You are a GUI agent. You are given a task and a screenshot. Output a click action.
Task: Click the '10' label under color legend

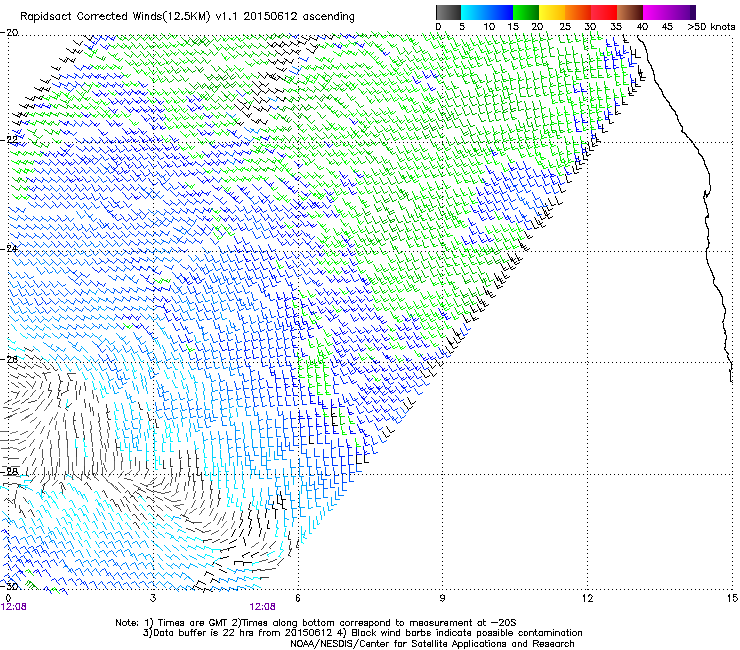click(489, 26)
